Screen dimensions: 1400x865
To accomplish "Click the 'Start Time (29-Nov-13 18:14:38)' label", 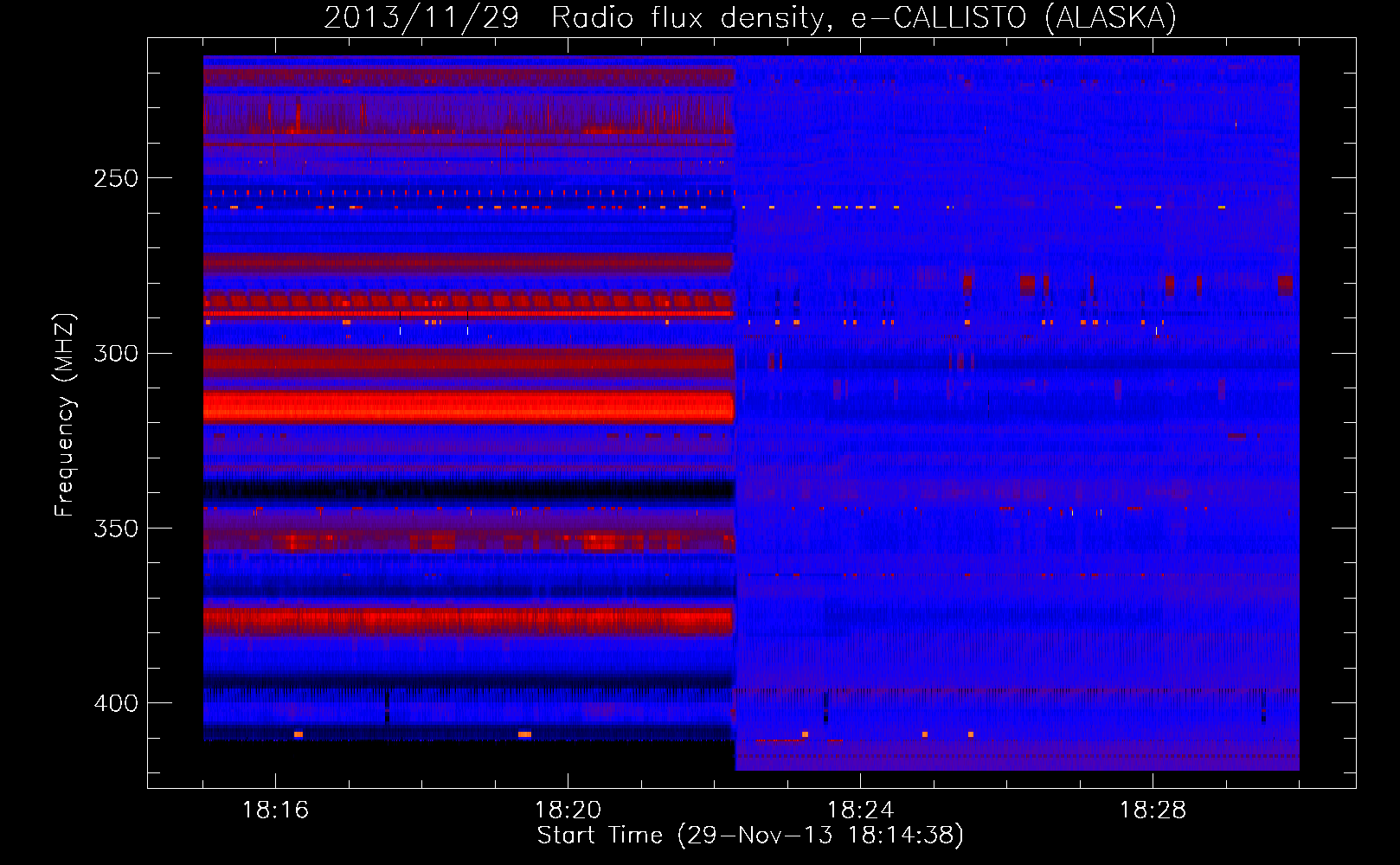I will [750, 836].
